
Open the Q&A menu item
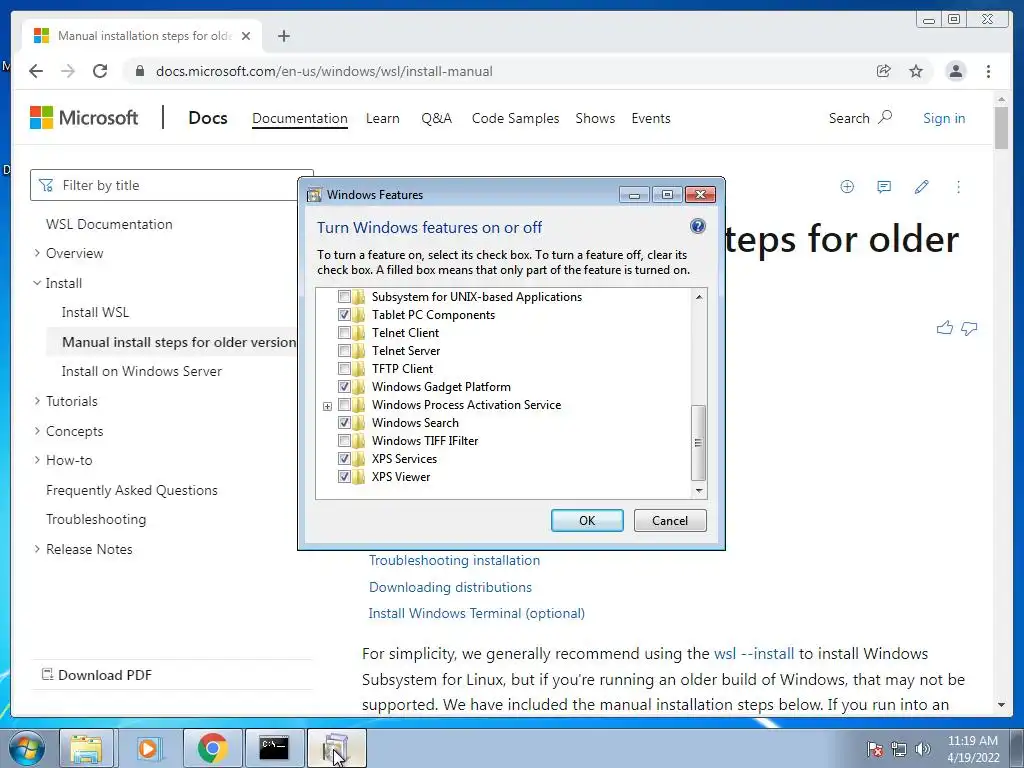pyautogui.click(x=436, y=118)
